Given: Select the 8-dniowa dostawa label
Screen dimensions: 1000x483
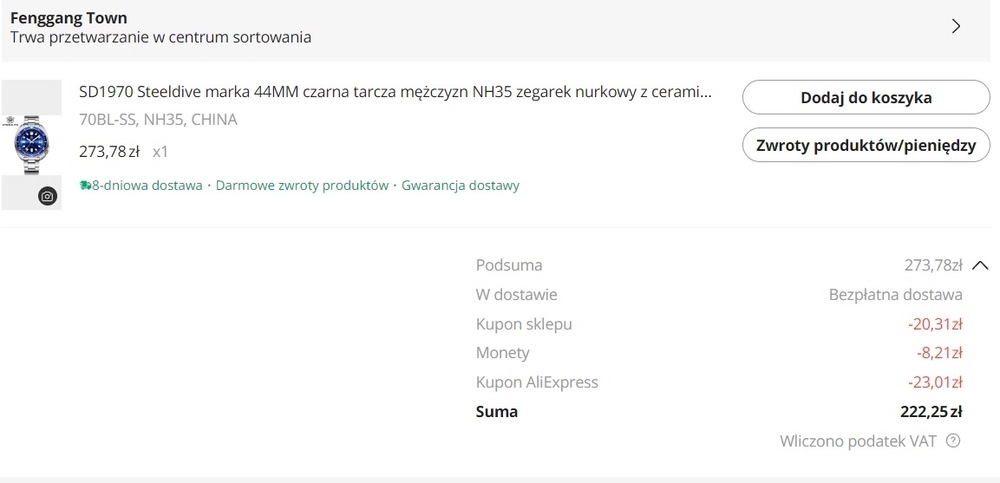Looking at the screenshot, I should coord(146,185).
